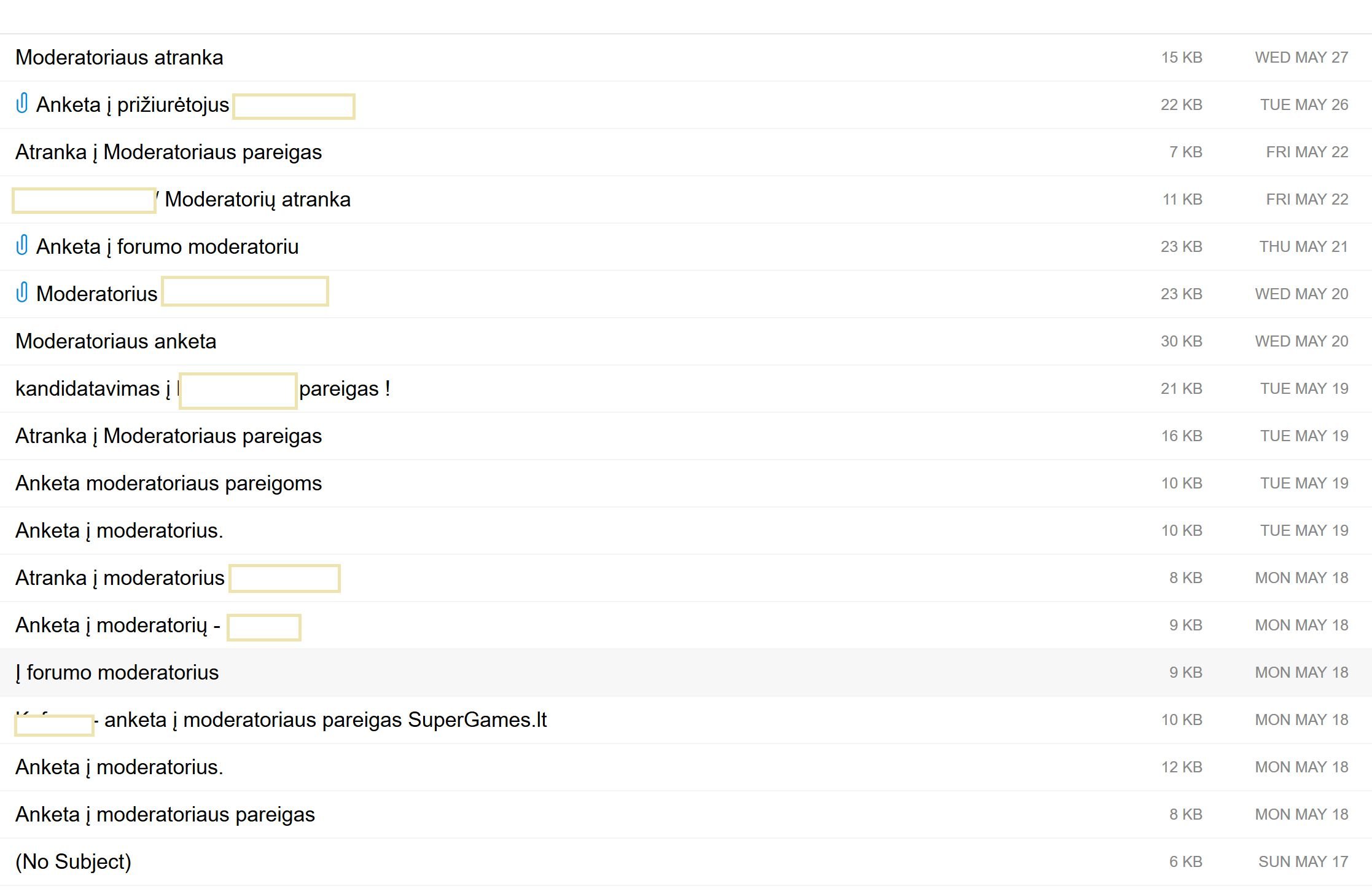
Task: Click the "SUN MAY 17" date entry
Action: point(1303,862)
